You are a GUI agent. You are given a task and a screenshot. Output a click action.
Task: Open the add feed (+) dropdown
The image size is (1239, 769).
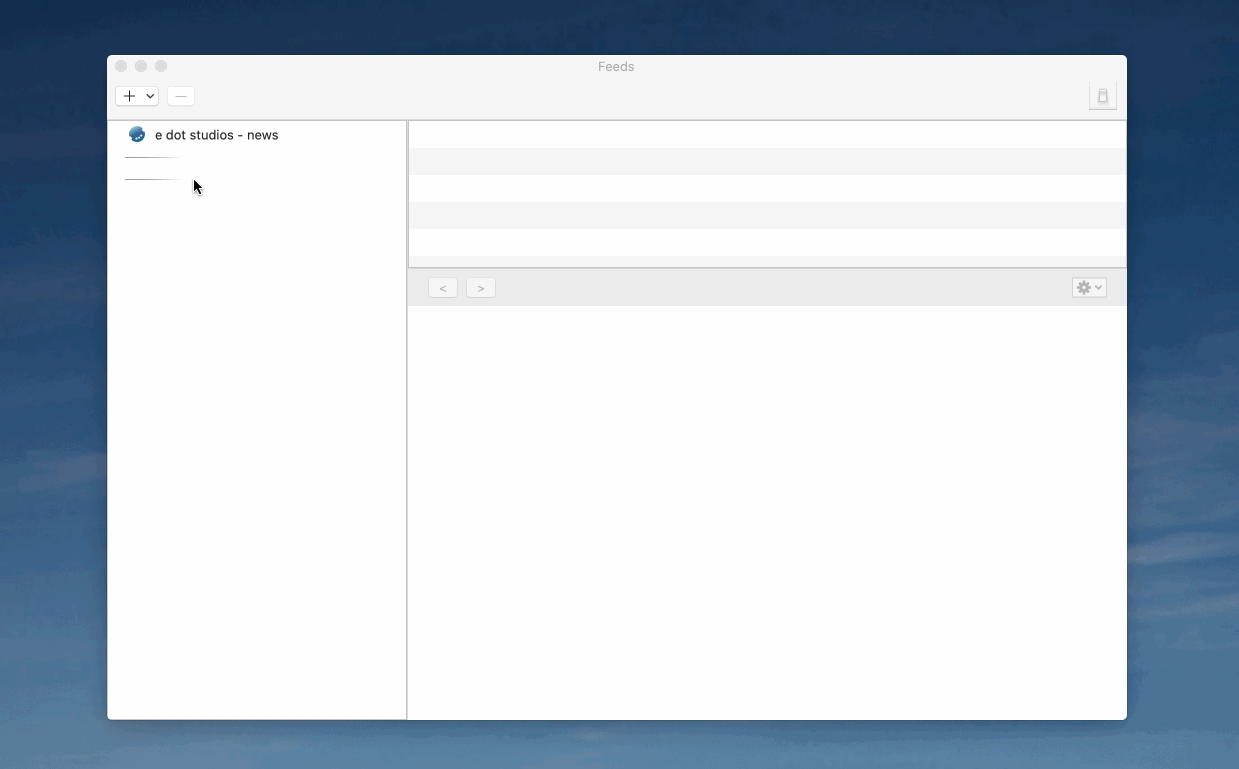point(137,96)
